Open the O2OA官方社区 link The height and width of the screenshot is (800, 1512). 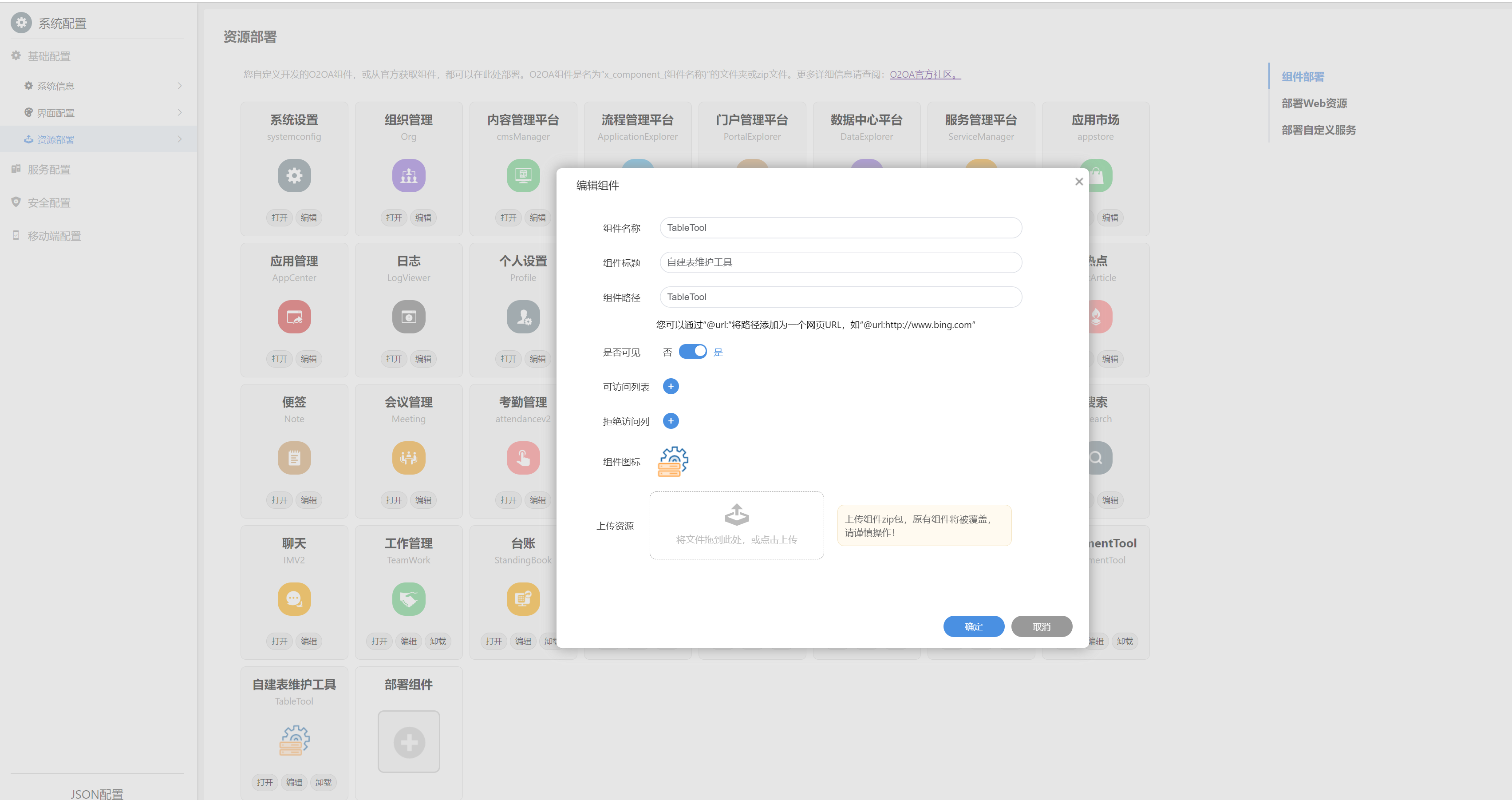click(924, 75)
